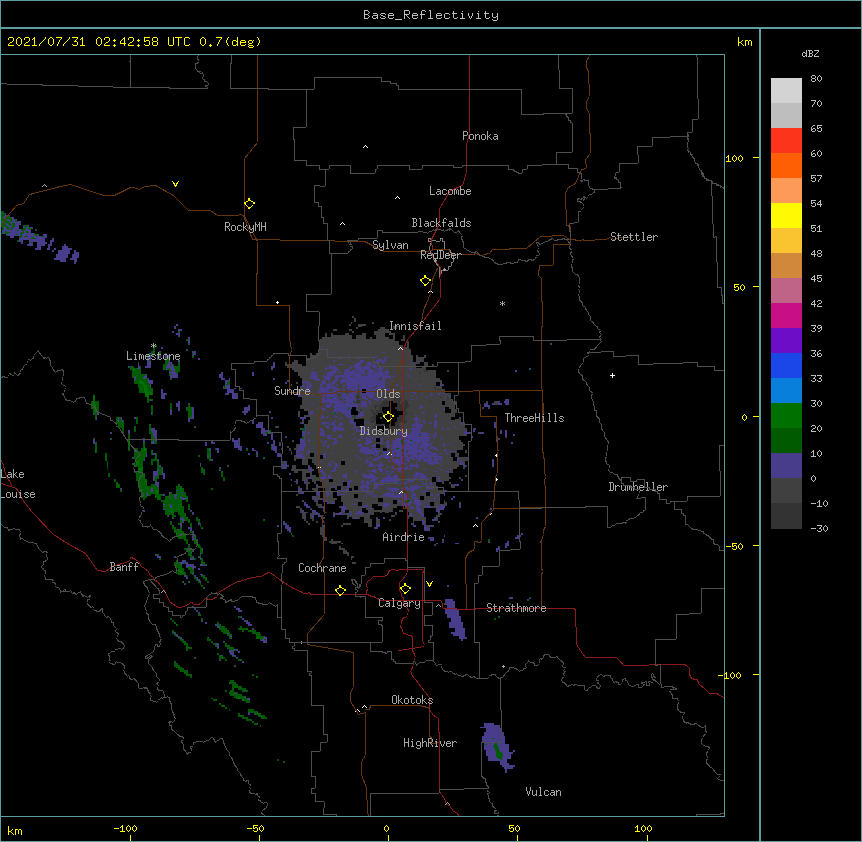Choose the green 20-30 dBZ legend swatch
Screen dimensions: 862x842
coord(786,416)
